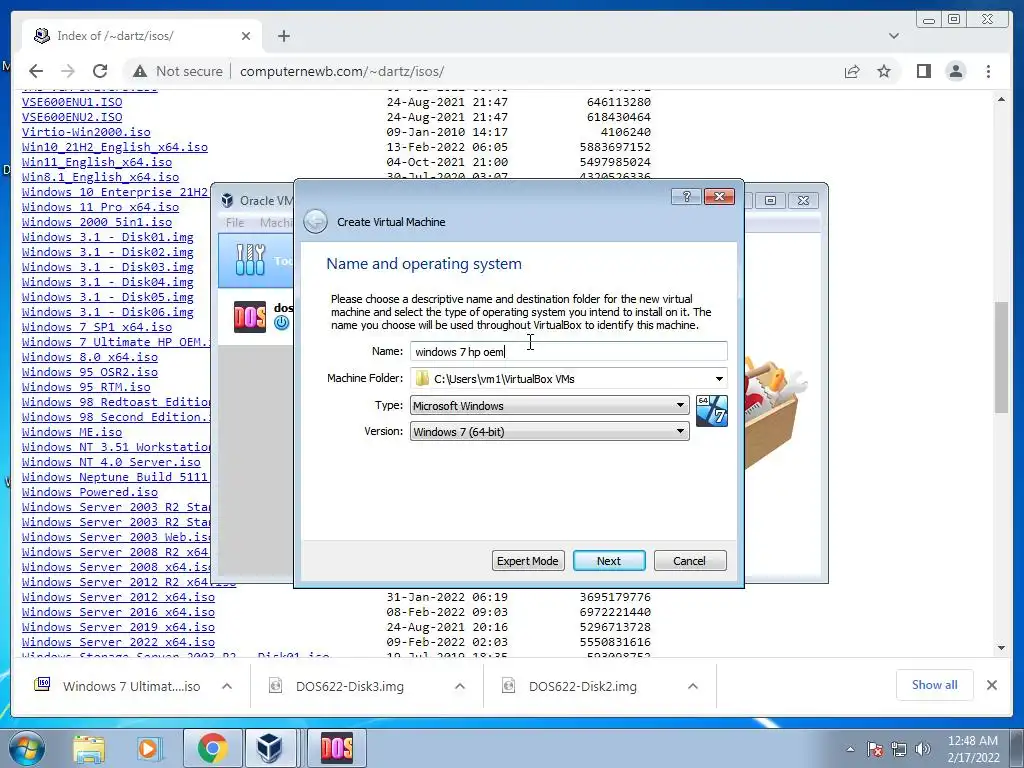Open a new tab with plus icon
The width and height of the screenshot is (1024, 768).
tap(283, 36)
